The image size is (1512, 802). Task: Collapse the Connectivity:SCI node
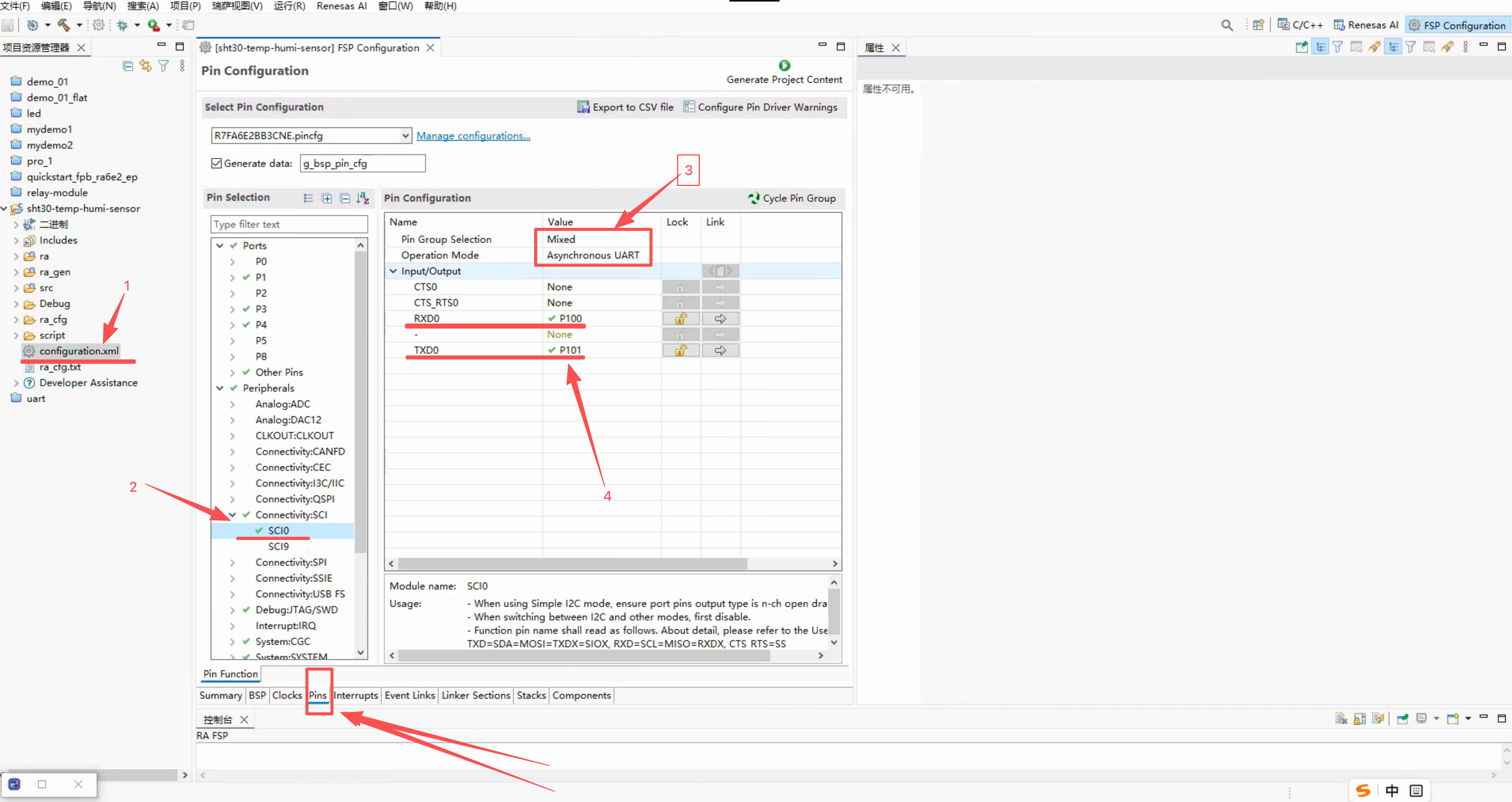tap(232, 515)
